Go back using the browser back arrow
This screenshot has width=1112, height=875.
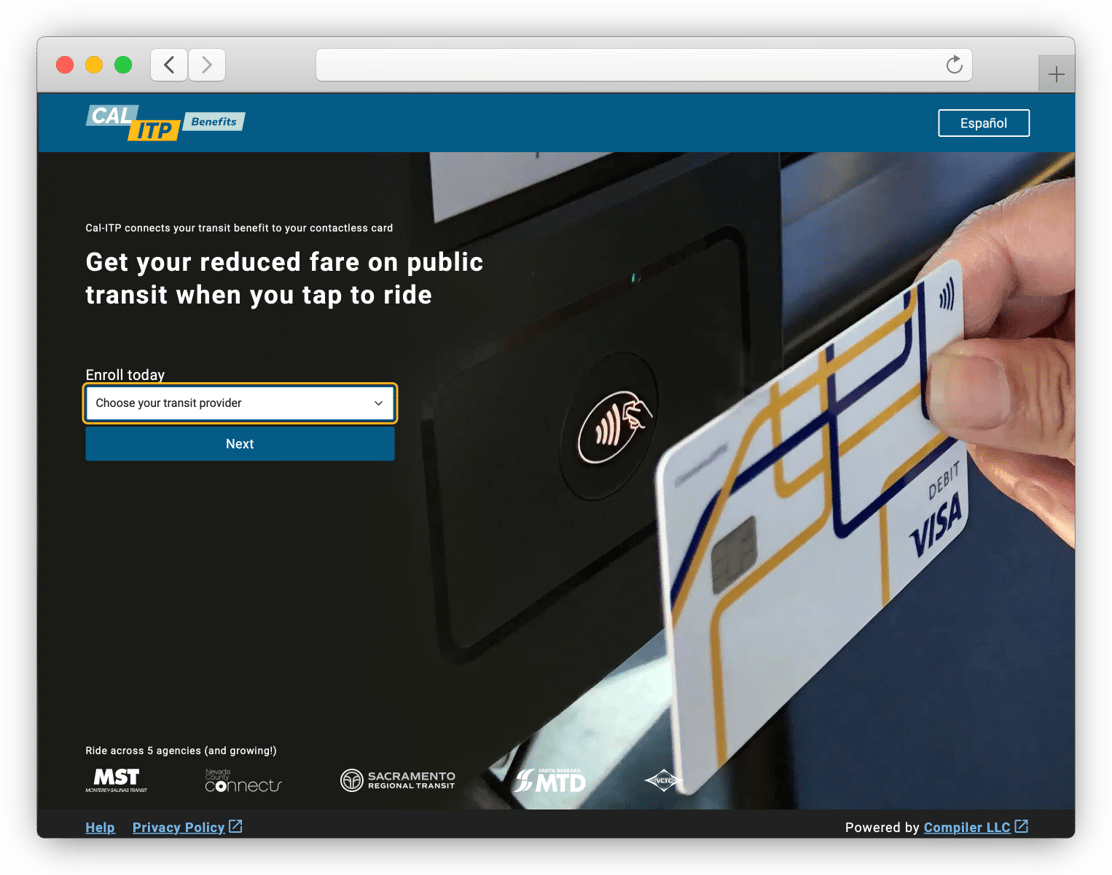click(x=169, y=65)
